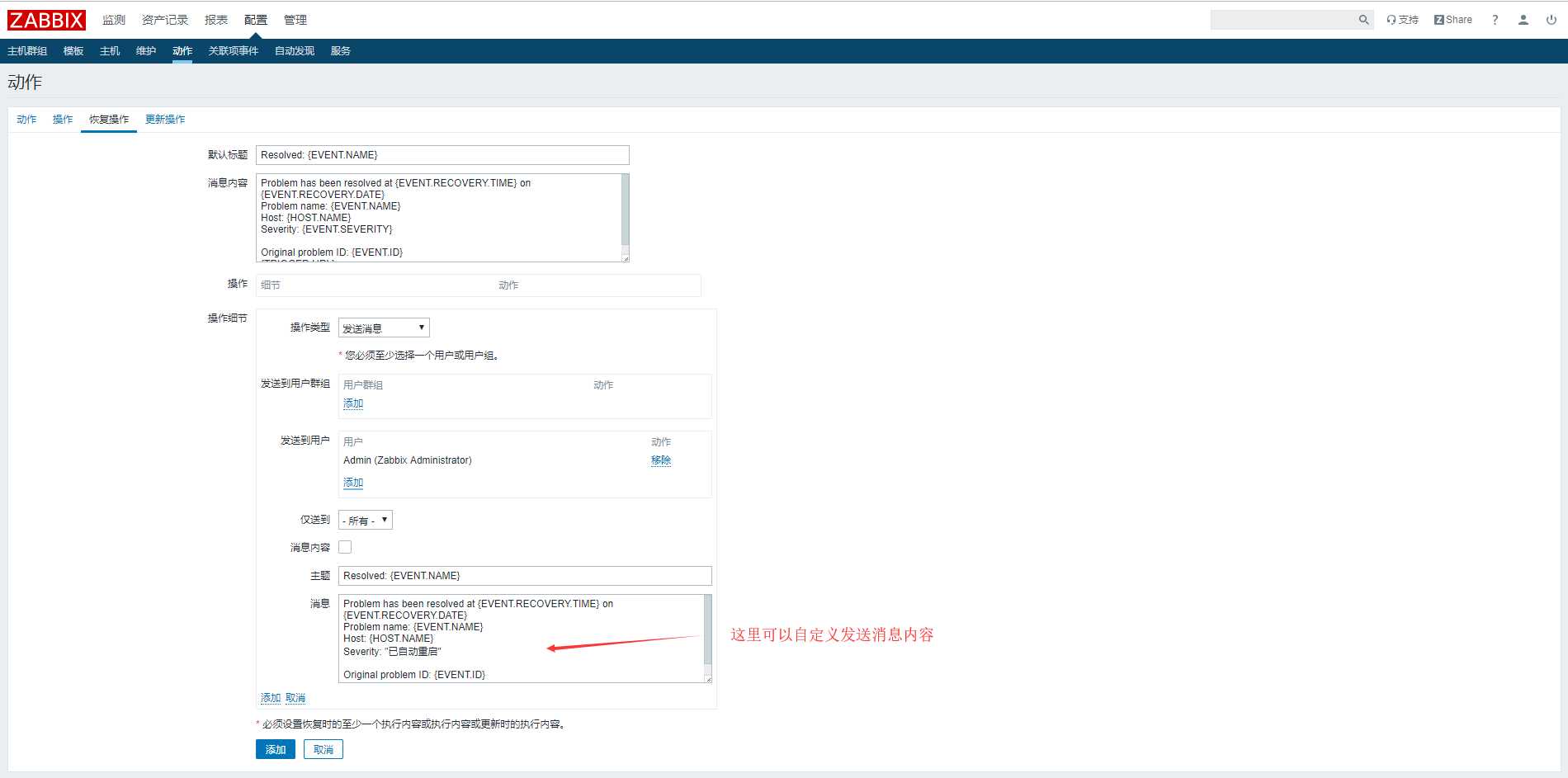1568x778 pixels.
Task: Open the 仅送到 dropdown
Action: [x=366, y=520]
